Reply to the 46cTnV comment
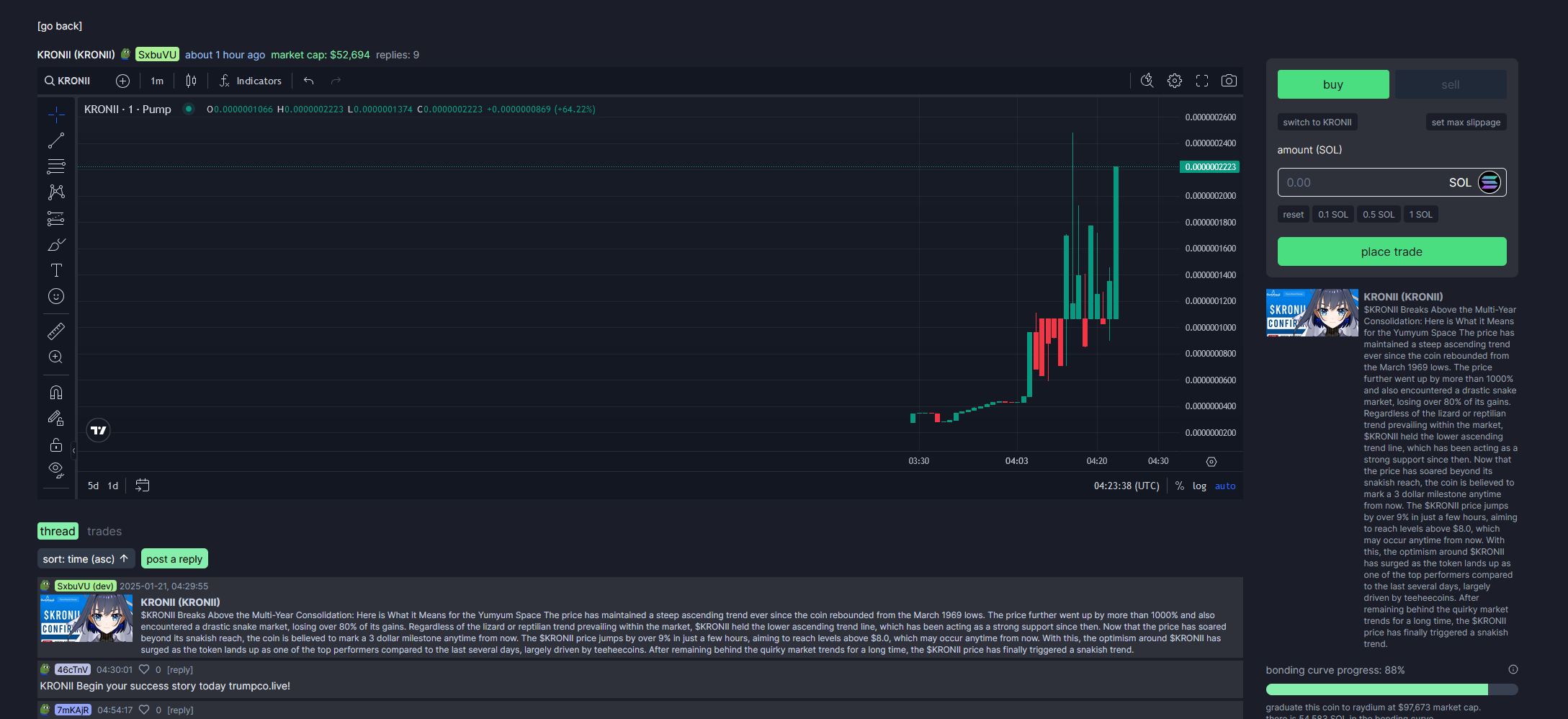Screen dimensions: 1568x719 point(180,669)
